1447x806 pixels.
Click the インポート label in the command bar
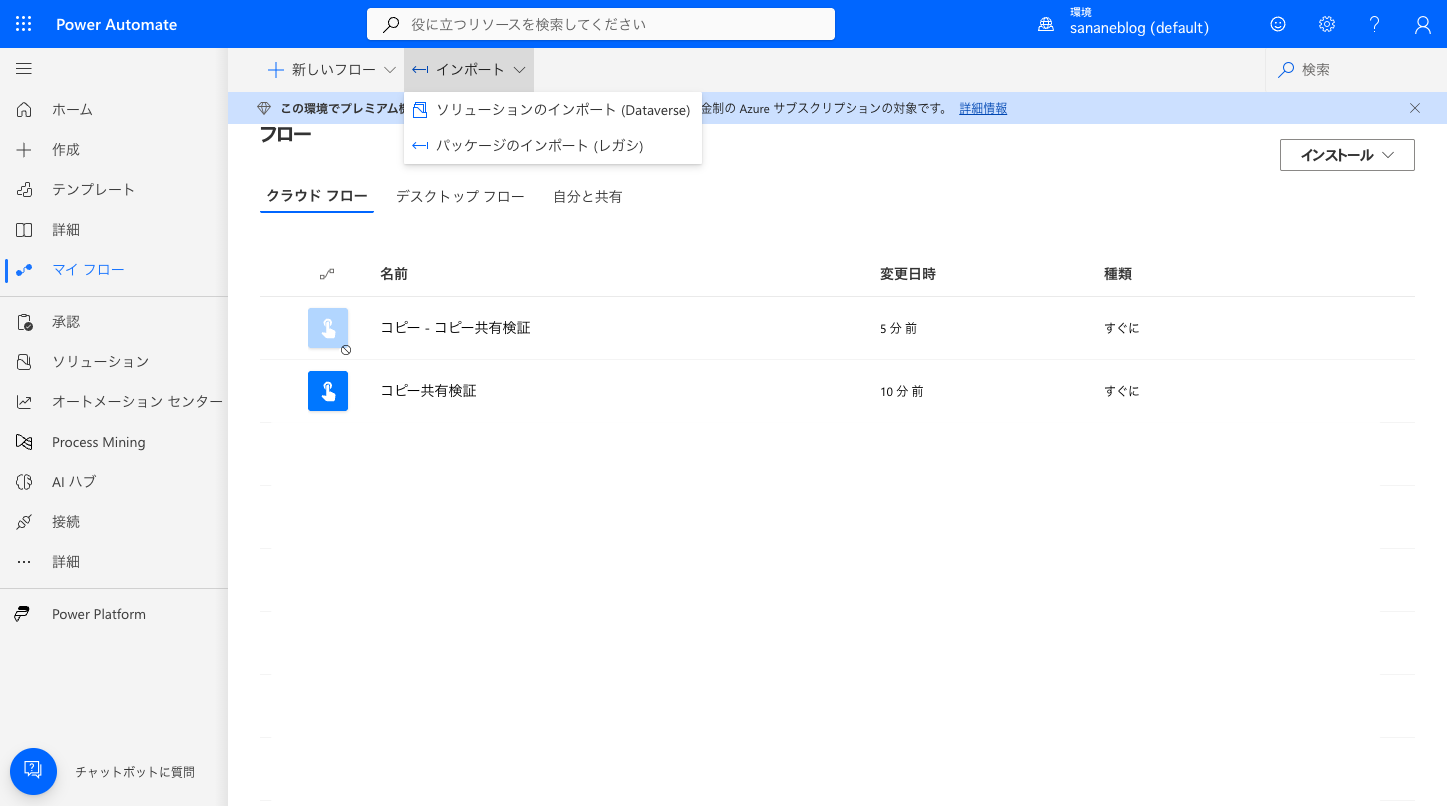click(470, 70)
